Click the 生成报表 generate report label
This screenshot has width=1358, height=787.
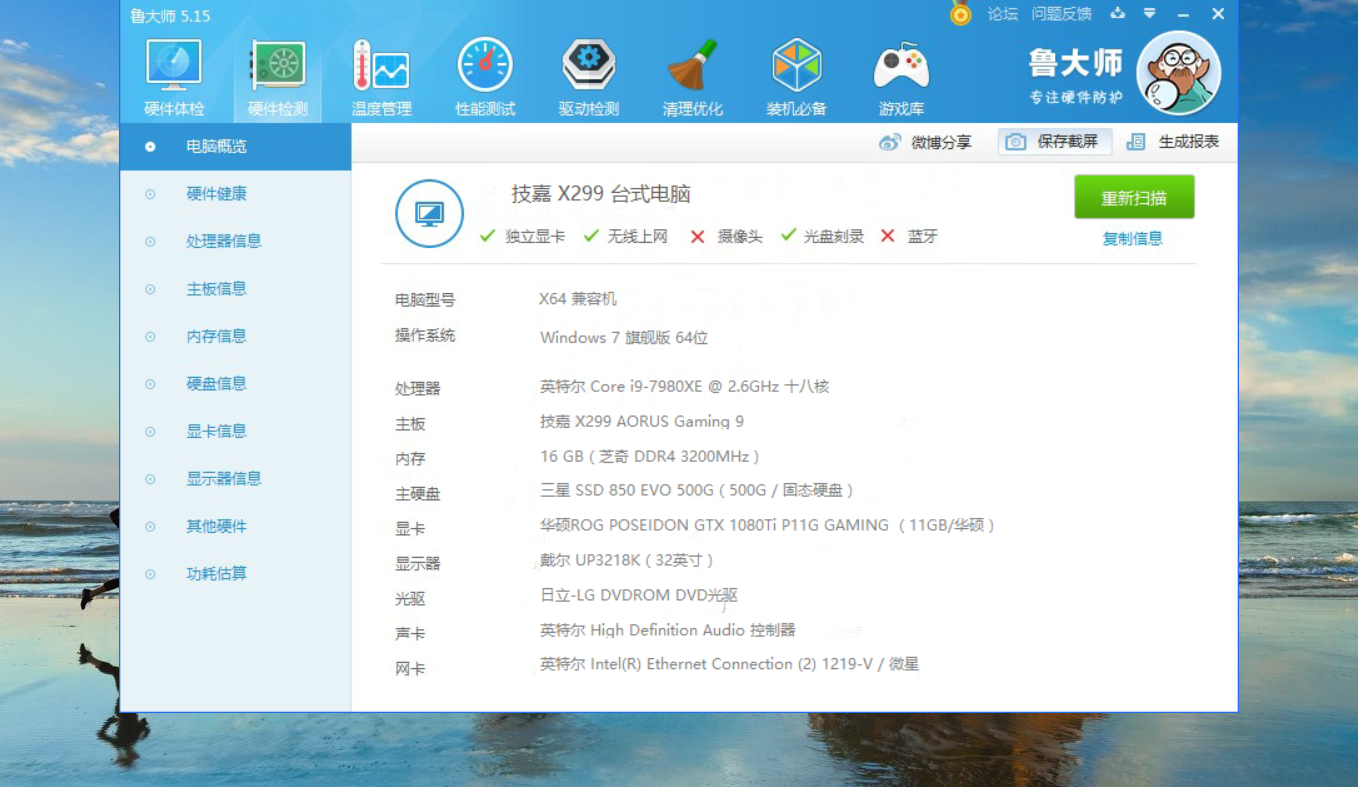tap(1189, 142)
